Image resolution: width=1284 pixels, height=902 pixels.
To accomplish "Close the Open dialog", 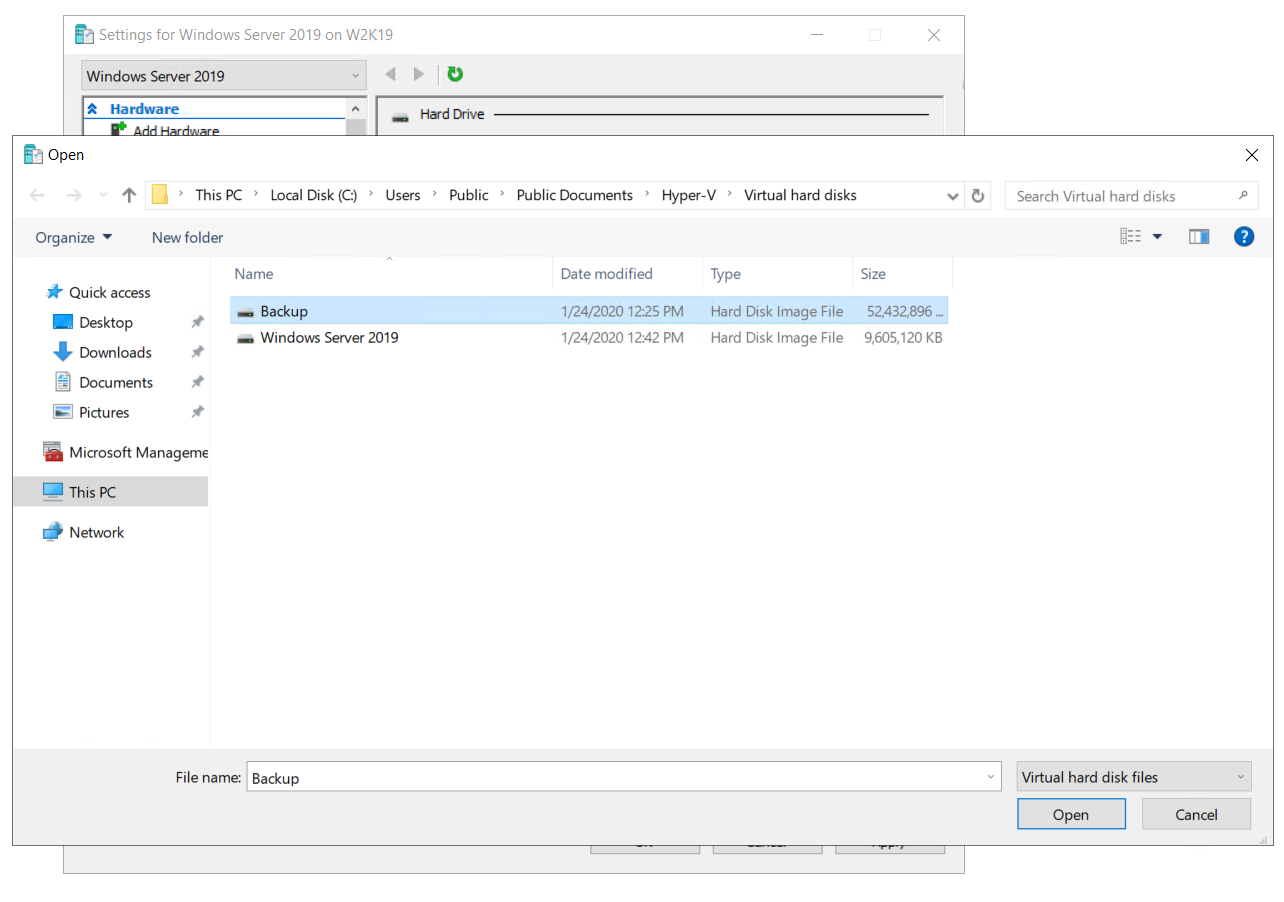I will (x=1252, y=155).
